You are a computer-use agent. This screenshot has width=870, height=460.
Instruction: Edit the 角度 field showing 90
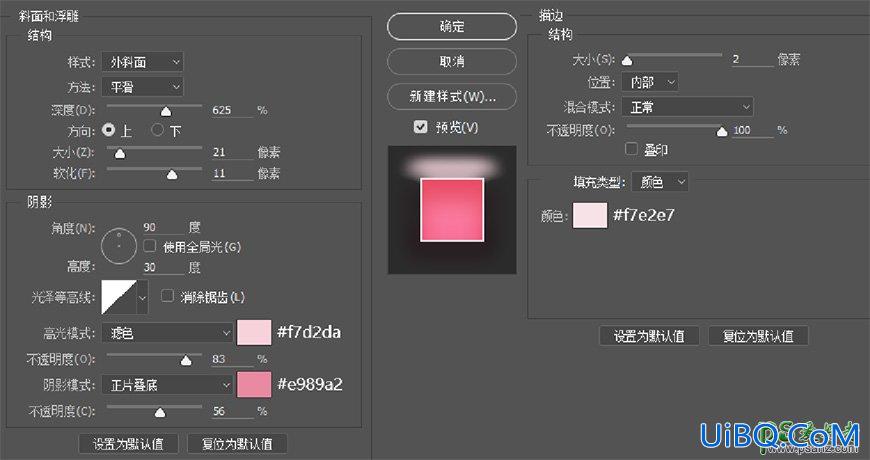point(163,227)
